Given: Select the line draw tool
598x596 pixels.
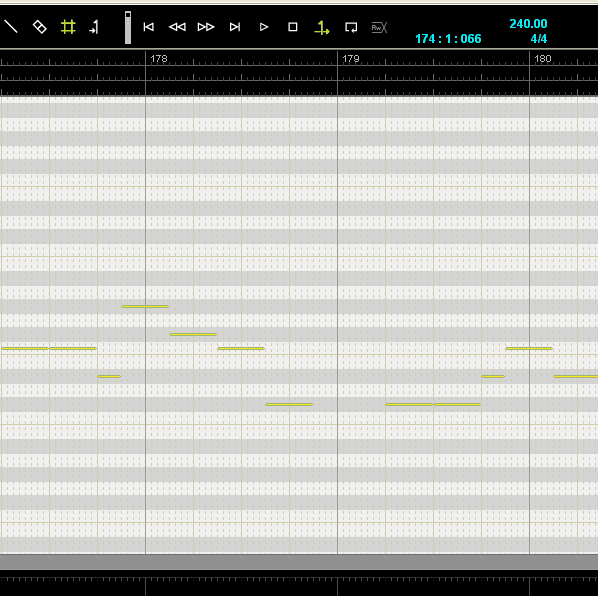Looking at the screenshot, I should click(x=11, y=27).
